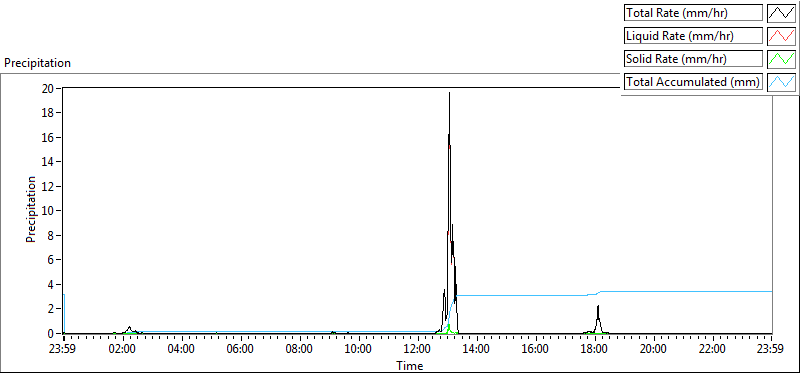Click the 20:00 time axis label
This screenshot has width=800, height=373.
coord(653,350)
